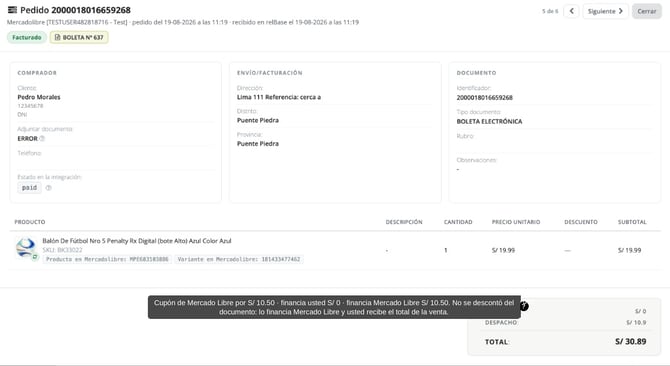Select the document identifier 2000018016659268 in the Documento card
The image size is (670, 366).
(x=485, y=98)
